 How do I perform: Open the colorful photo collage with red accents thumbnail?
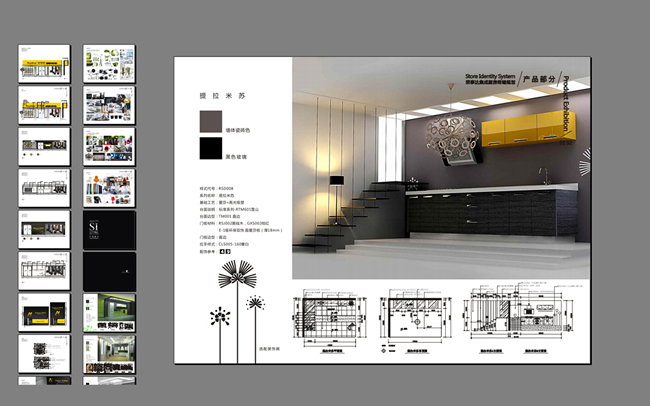tap(109, 147)
